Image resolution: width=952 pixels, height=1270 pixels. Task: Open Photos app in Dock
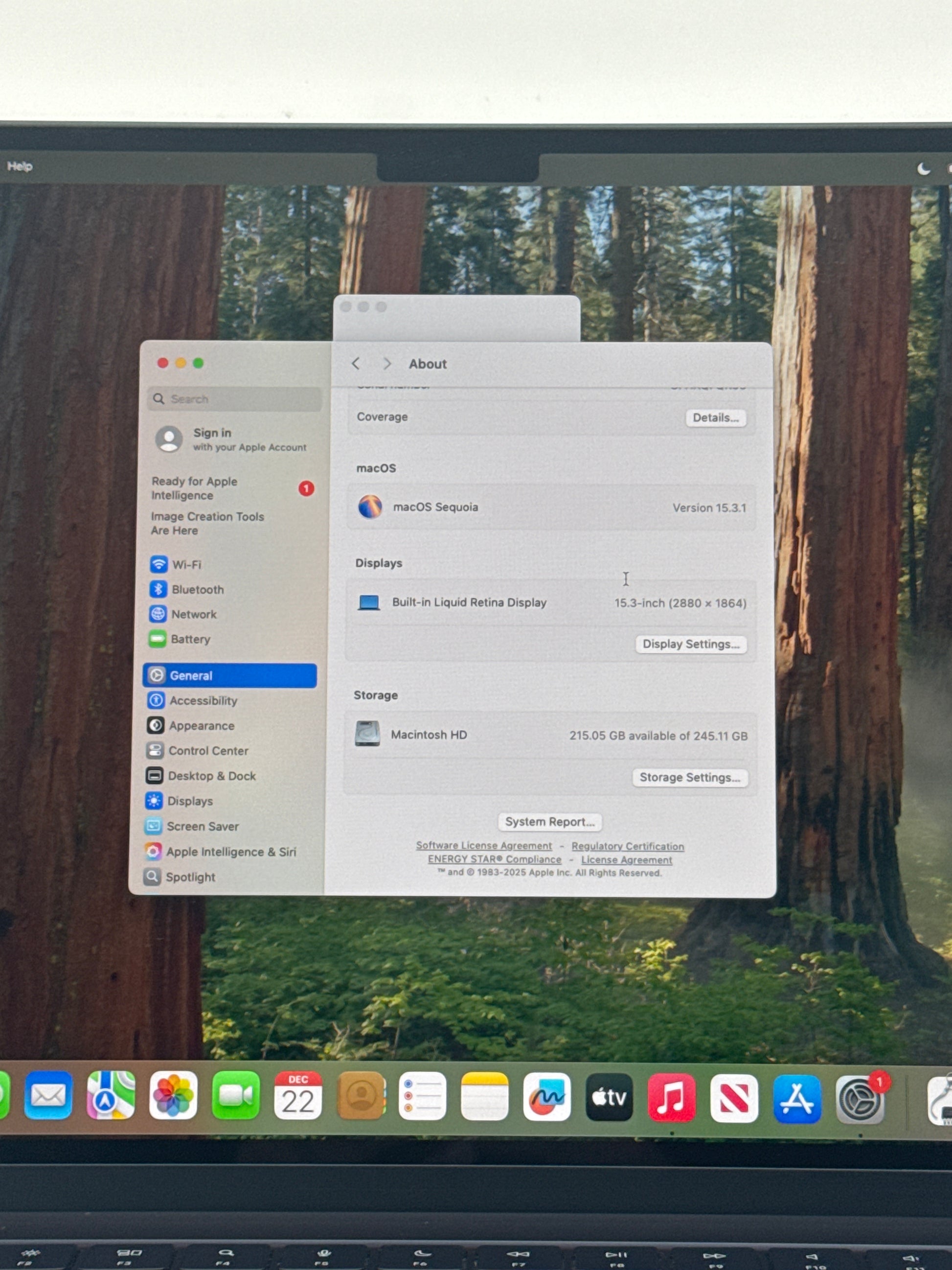coord(173,1096)
